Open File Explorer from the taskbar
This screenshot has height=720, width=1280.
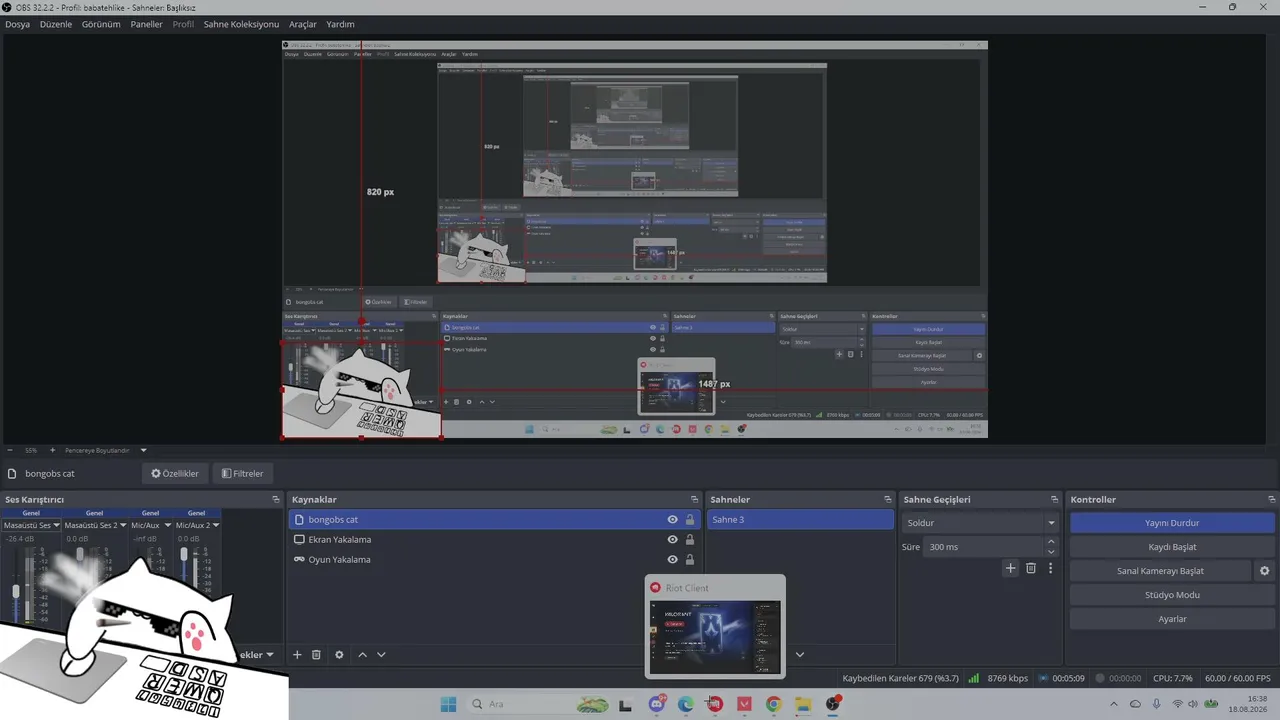tap(803, 704)
